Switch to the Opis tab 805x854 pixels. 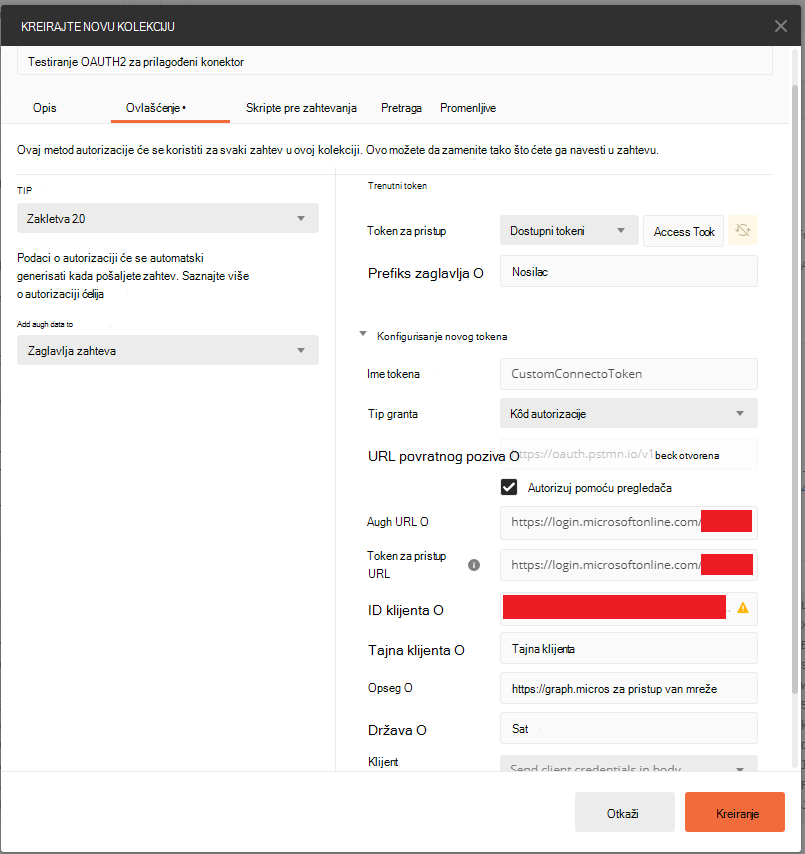pyautogui.click(x=45, y=108)
